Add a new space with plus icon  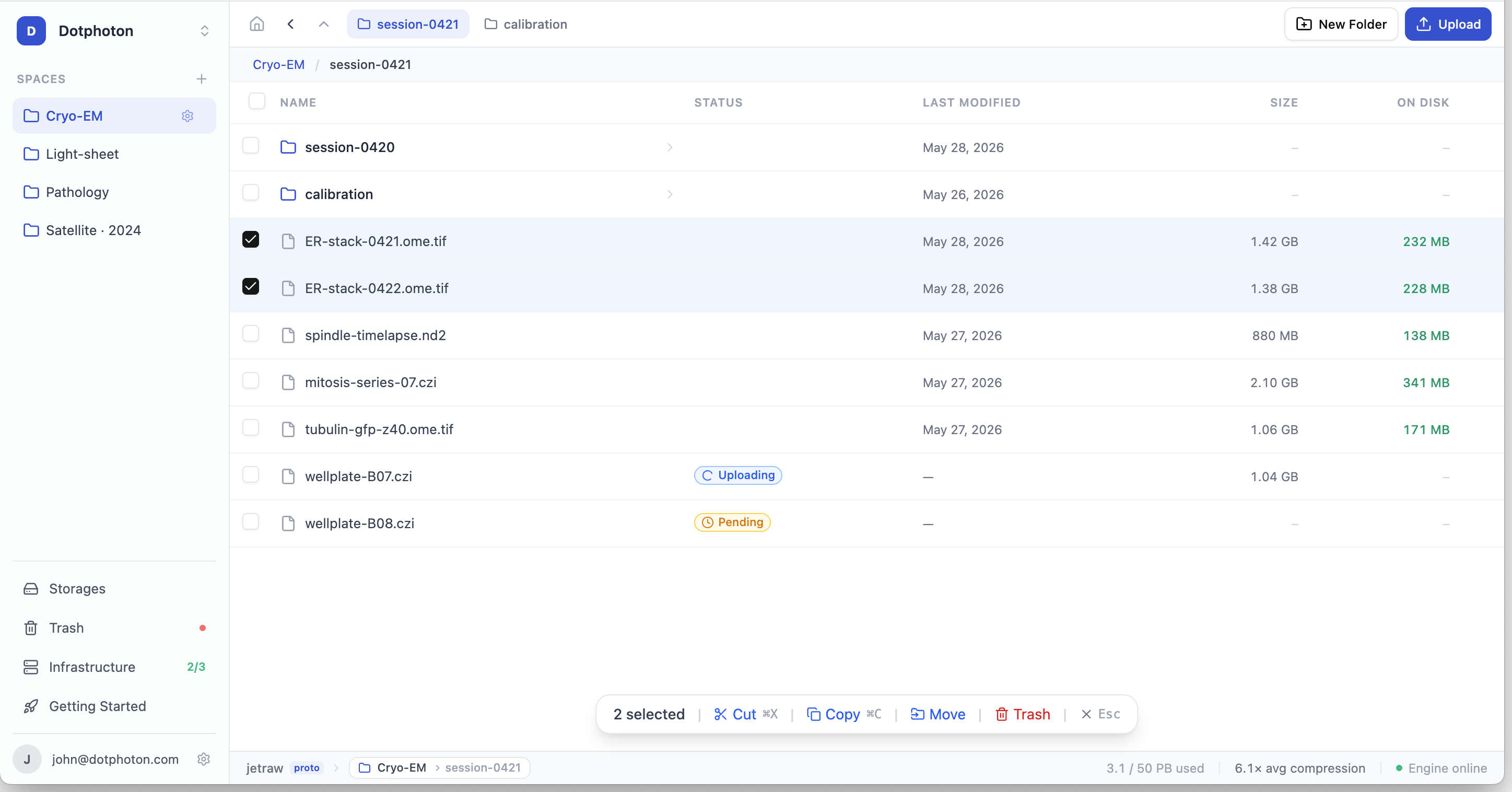click(201, 79)
